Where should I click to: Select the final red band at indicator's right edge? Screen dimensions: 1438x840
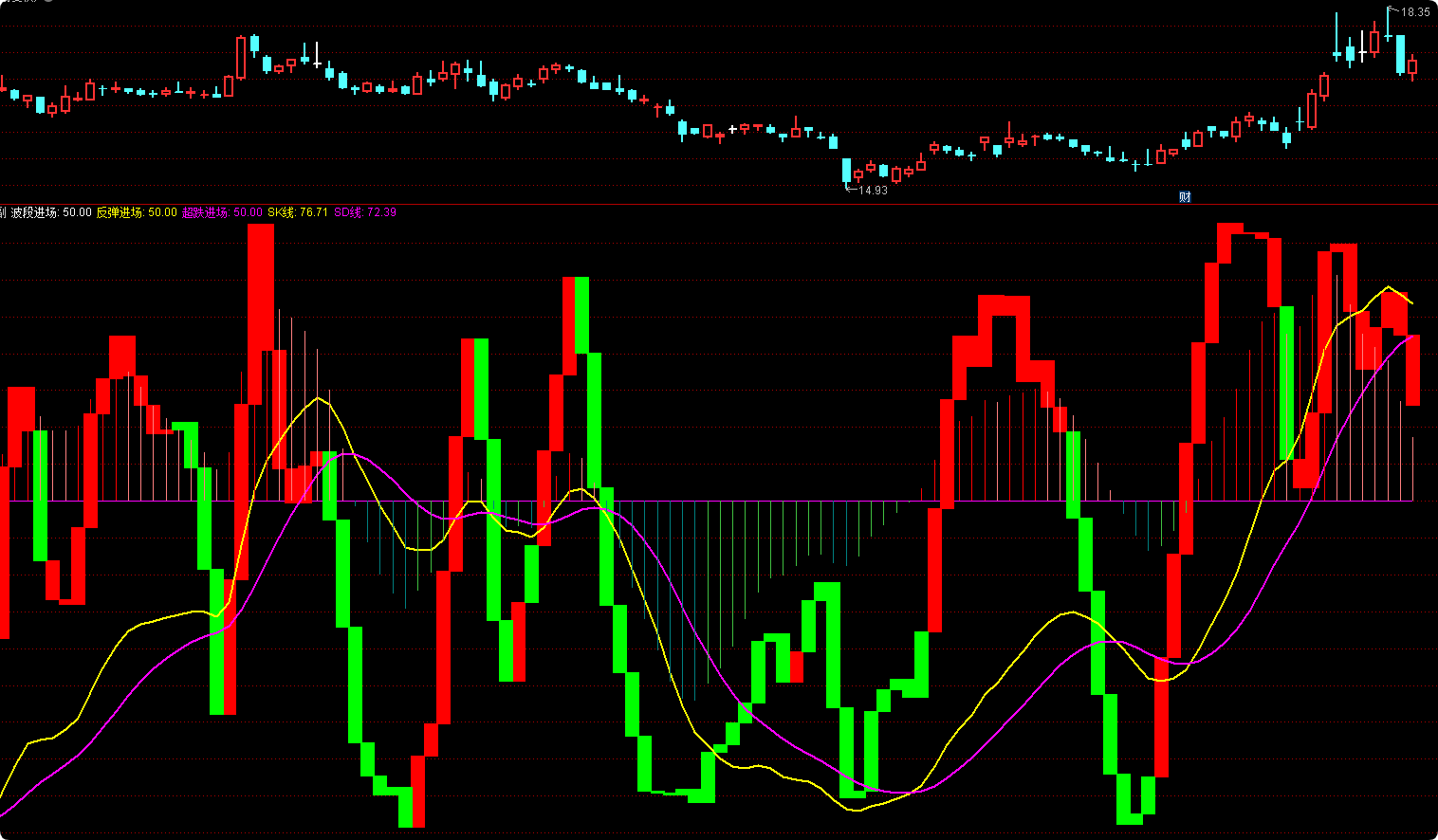1412,370
